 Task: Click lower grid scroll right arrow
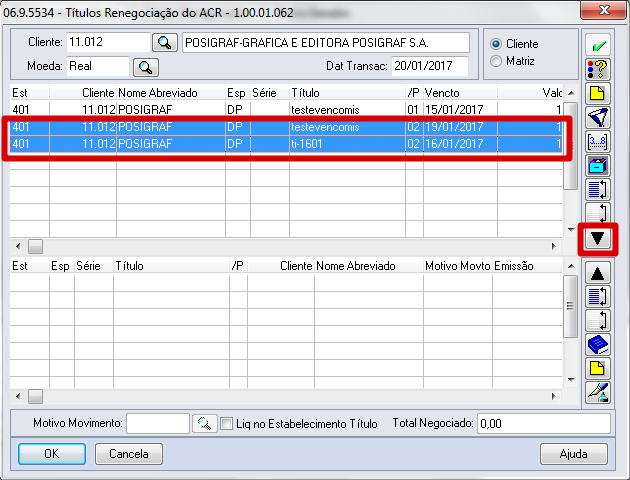[x=554, y=396]
